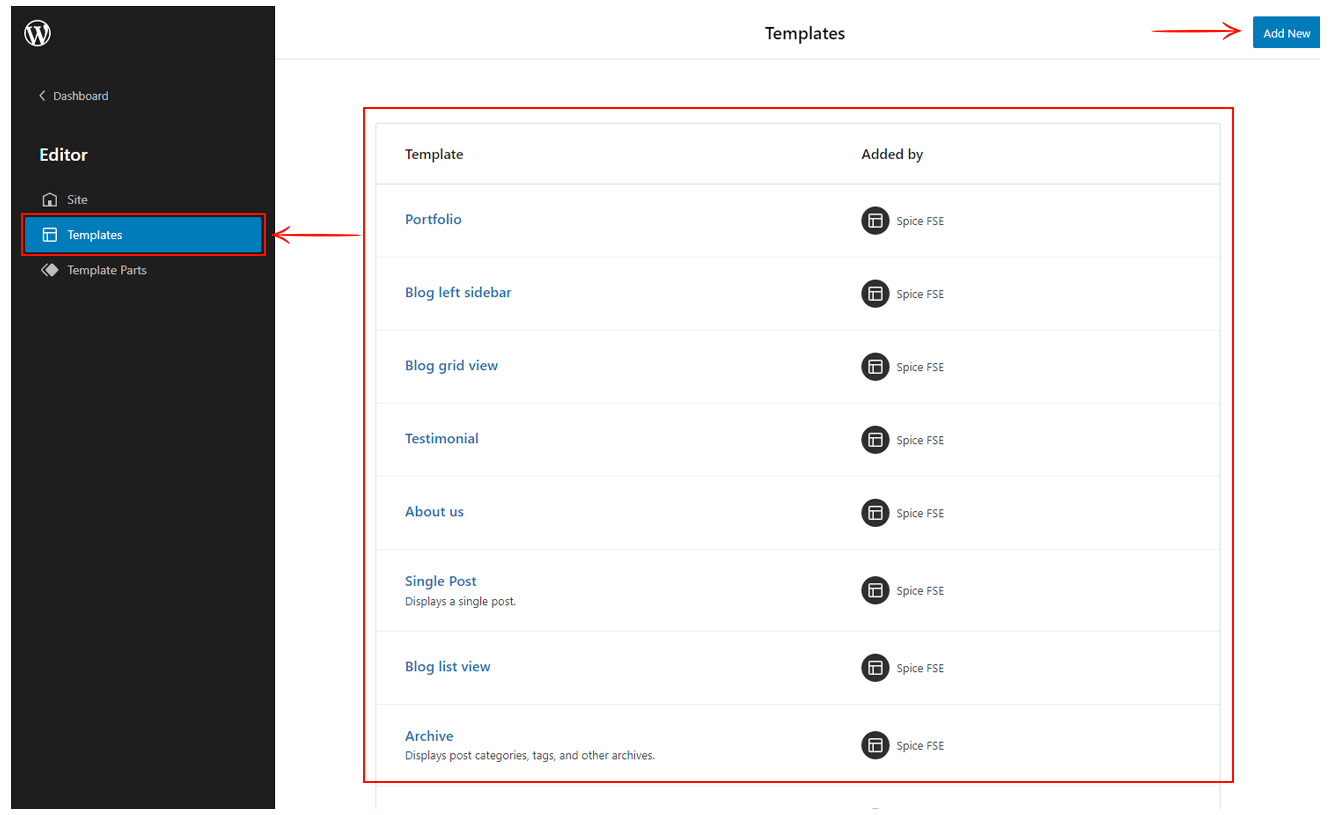Click the Testimonial template link
Viewport: 1330px width, 815px height.
point(441,438)
